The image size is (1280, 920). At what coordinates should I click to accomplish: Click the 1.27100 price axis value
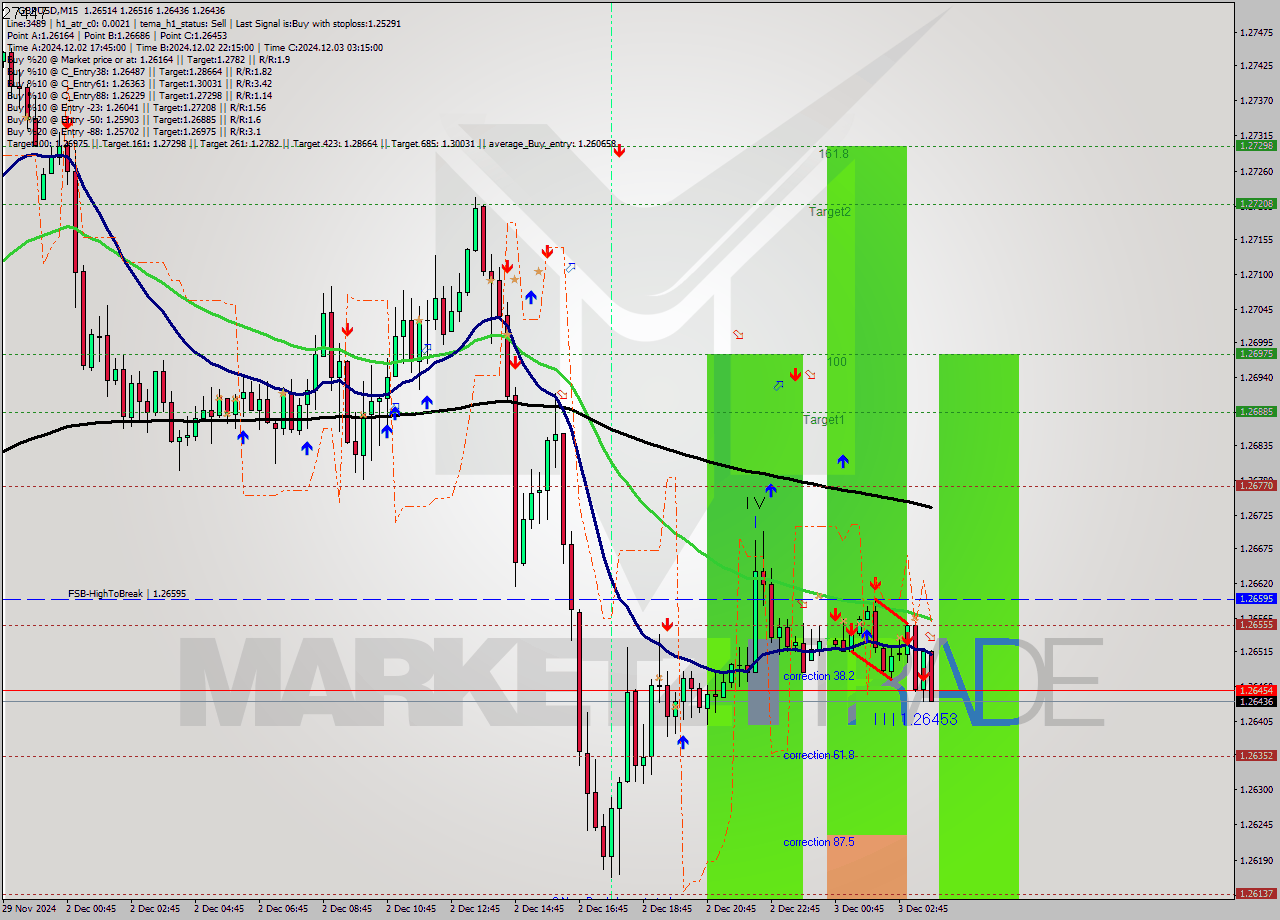pyautogui.click(x=1255, y=275)
